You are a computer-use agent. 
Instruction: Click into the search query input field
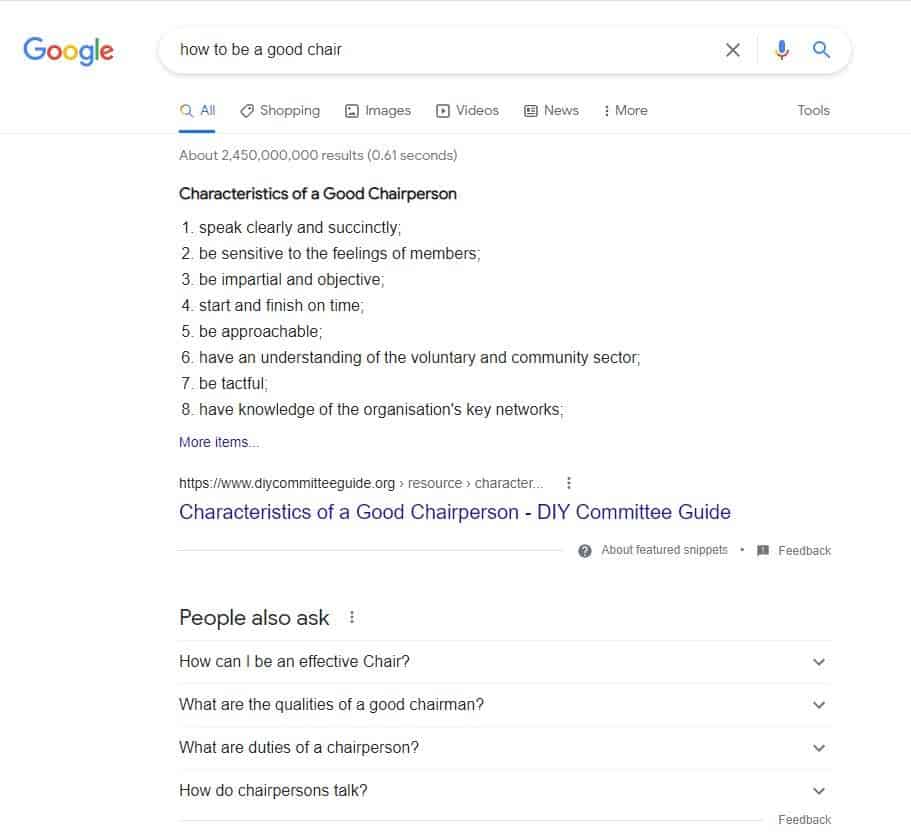click(442, 50)
